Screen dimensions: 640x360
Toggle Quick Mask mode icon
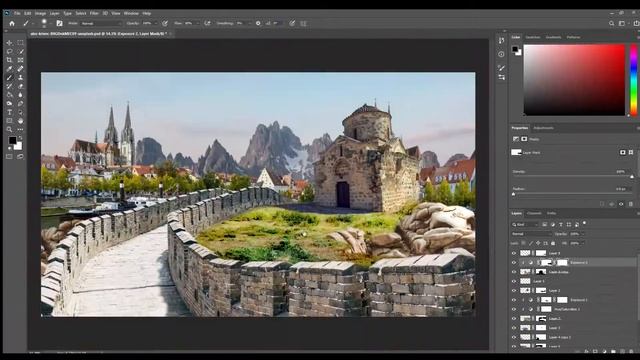pyautogui.click(x=9, y=156)
